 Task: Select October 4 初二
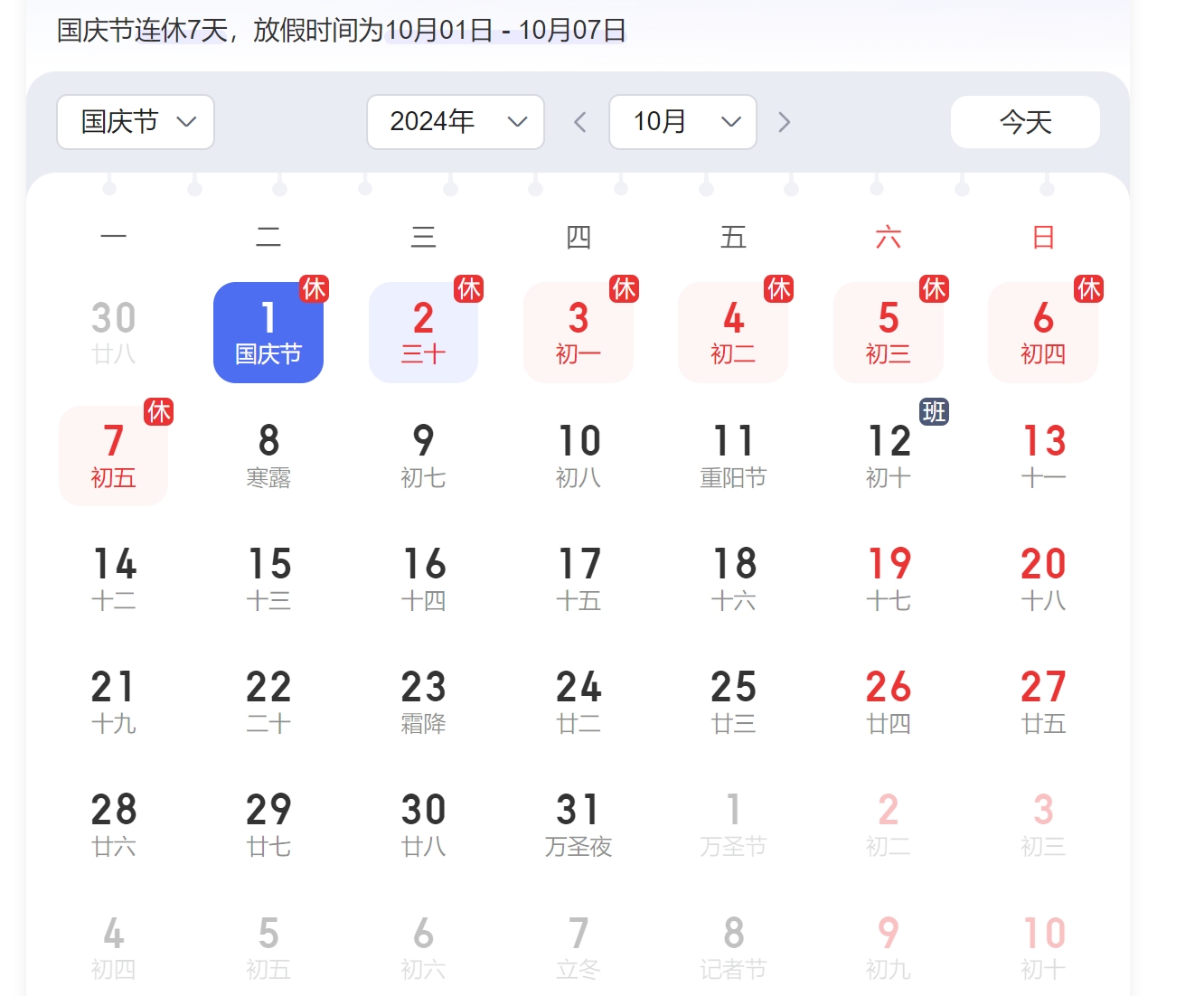click(734, 333)
